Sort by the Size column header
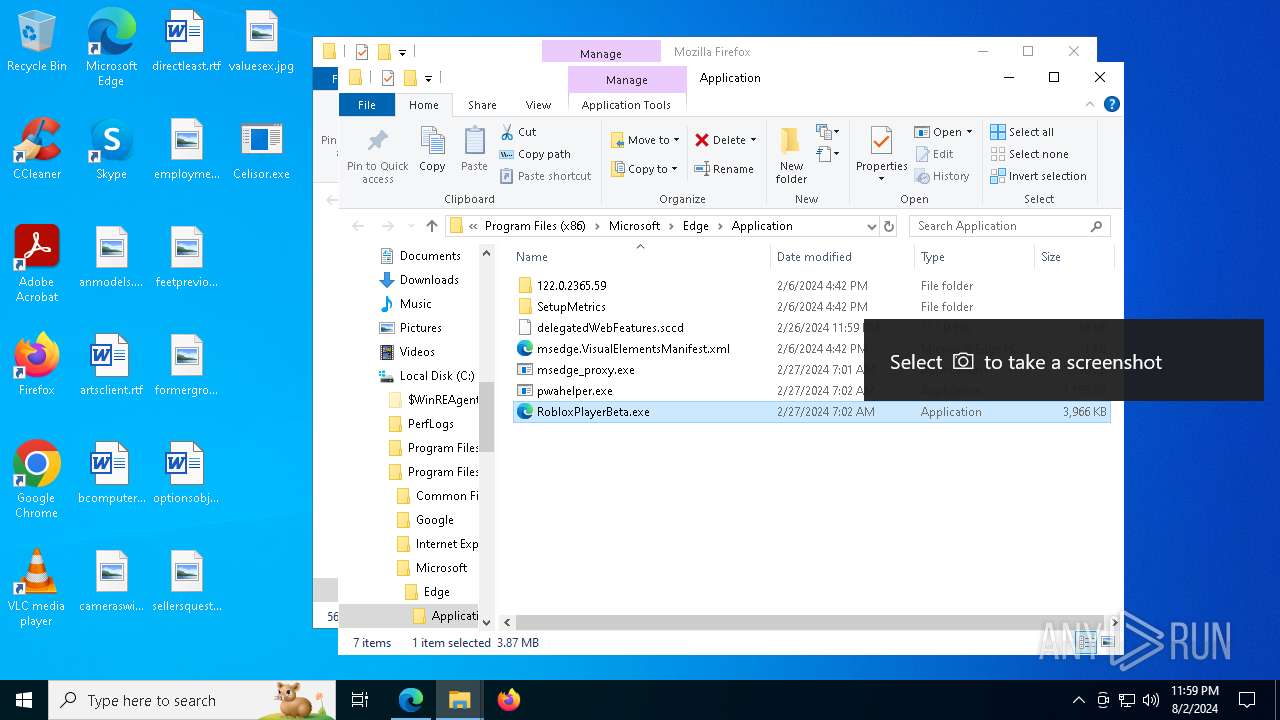1280x720 pixels. tap(1073, 257)
